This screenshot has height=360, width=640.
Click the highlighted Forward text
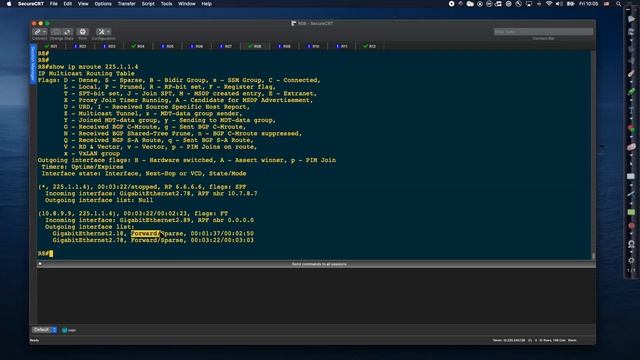click(145, 233)
